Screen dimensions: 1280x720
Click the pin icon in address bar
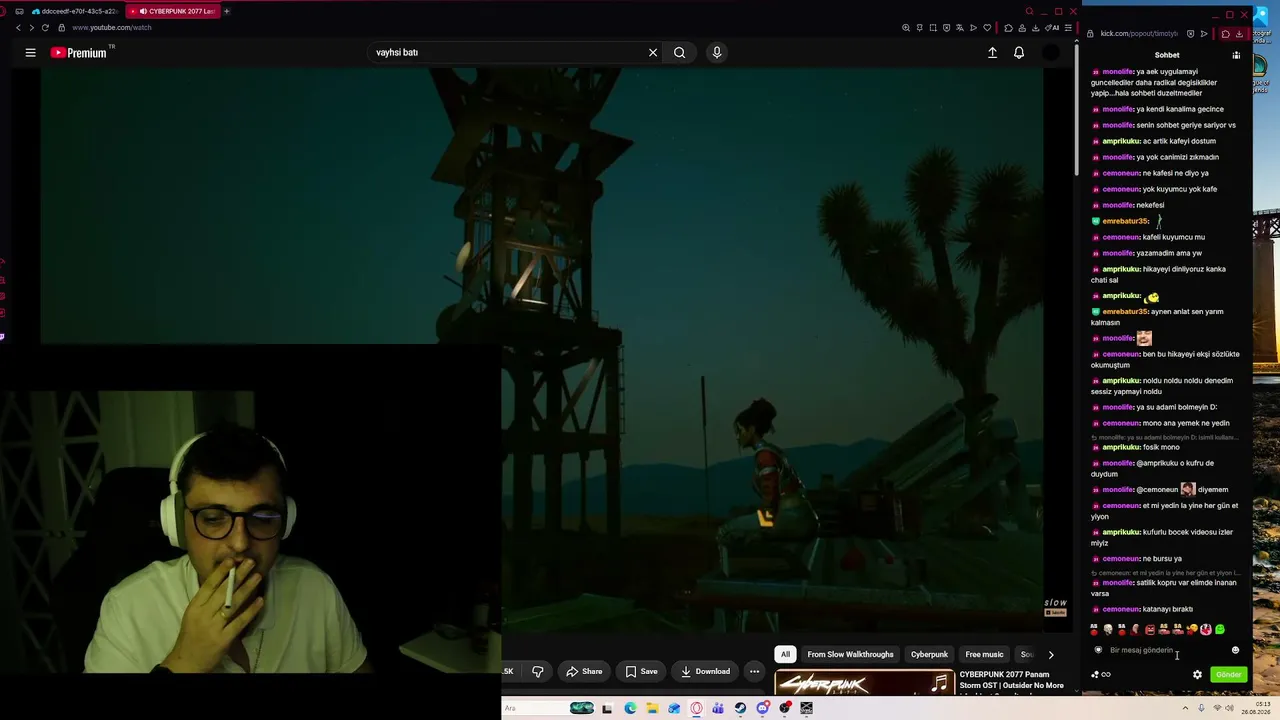tap(920, 28)
